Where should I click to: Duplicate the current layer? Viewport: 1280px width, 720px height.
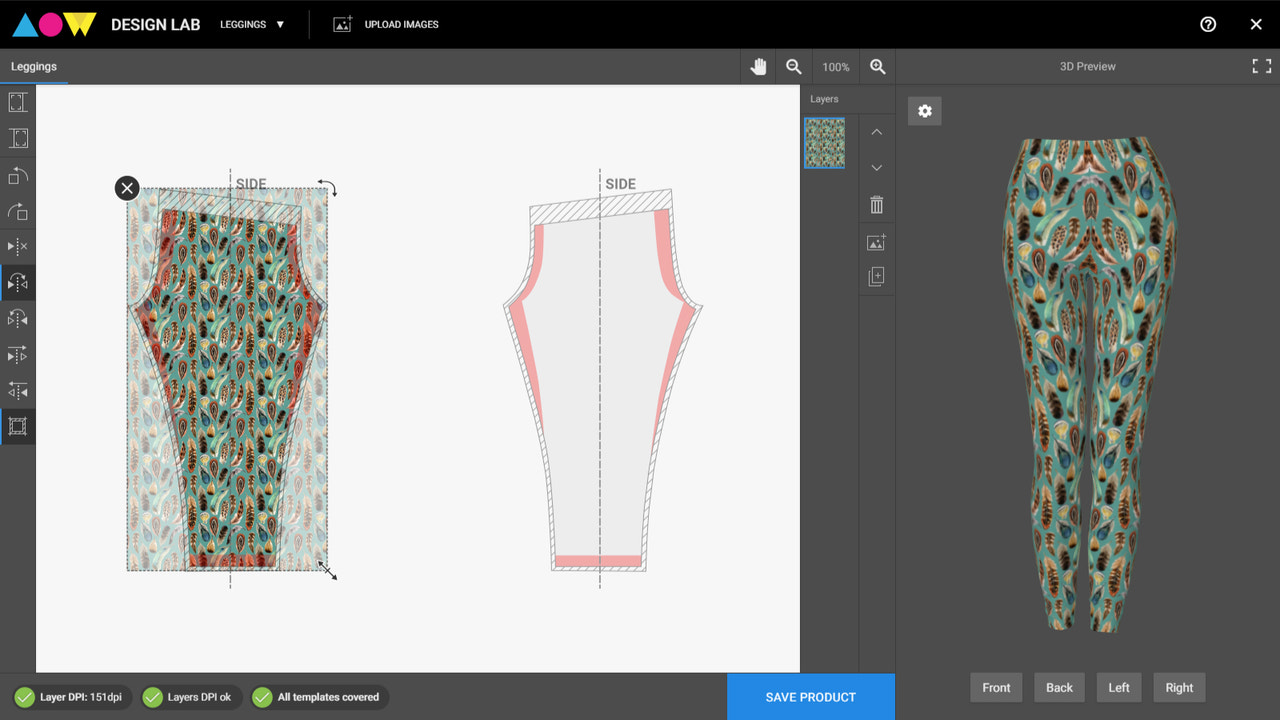(876, 275)
